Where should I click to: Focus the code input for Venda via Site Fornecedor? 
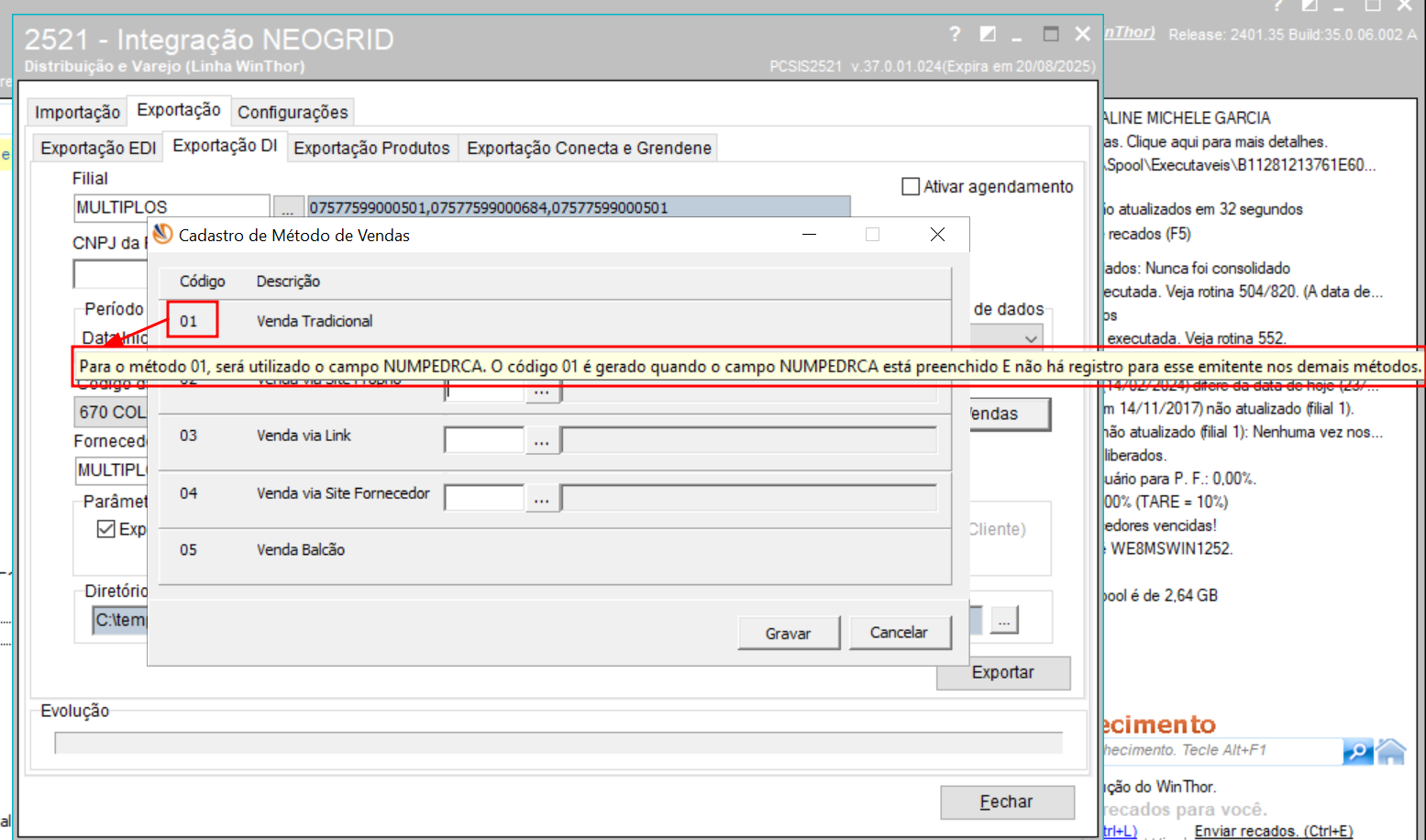(484, 499)
